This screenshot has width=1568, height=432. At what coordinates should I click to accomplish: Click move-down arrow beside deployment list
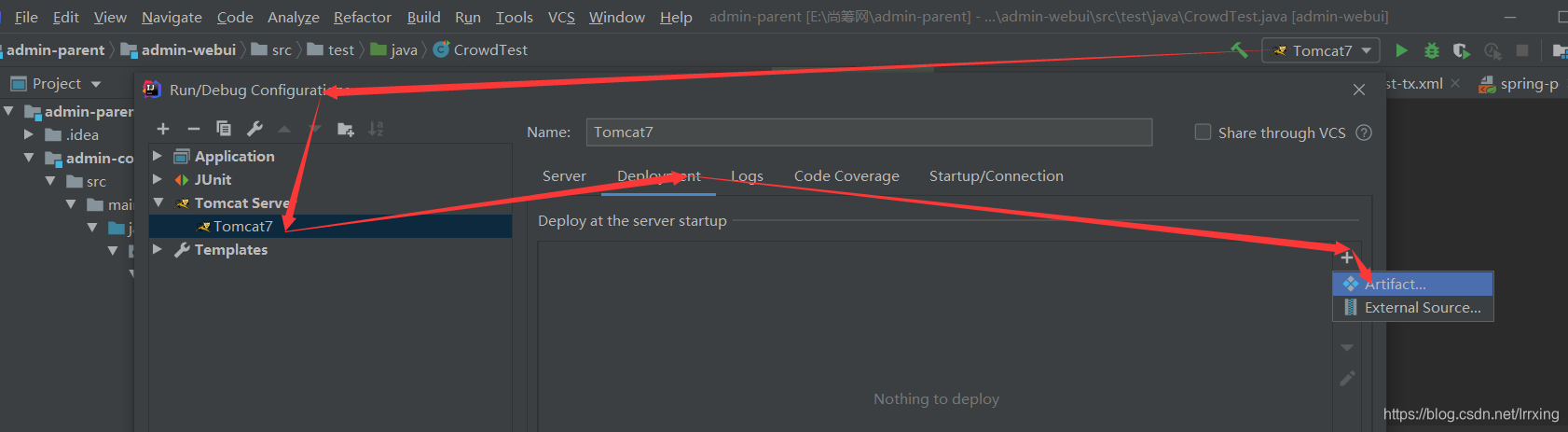click(1346, 347)
